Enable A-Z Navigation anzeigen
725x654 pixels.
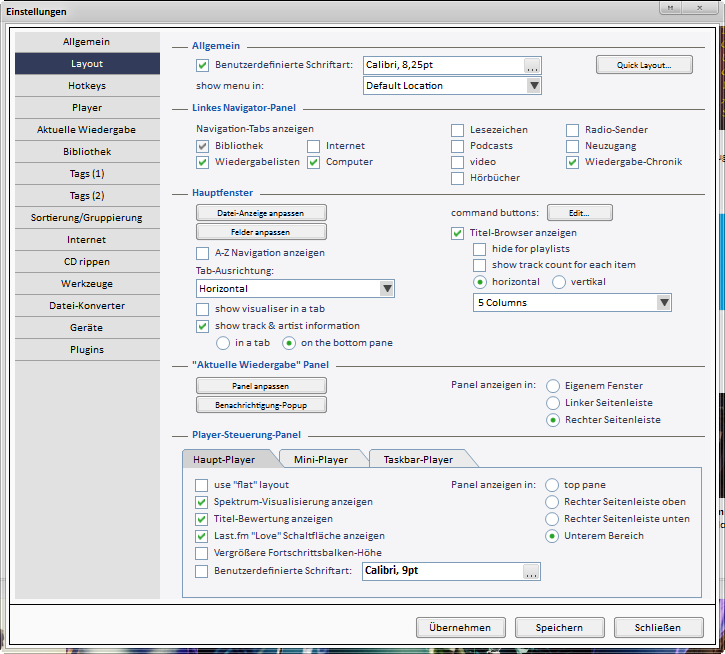click(203, 253)
